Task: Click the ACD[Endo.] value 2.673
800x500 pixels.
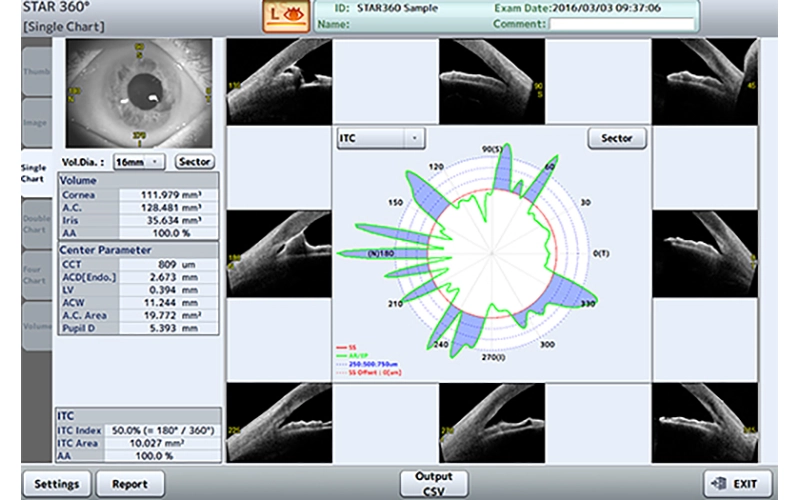Action: click(x=173, y=277)
